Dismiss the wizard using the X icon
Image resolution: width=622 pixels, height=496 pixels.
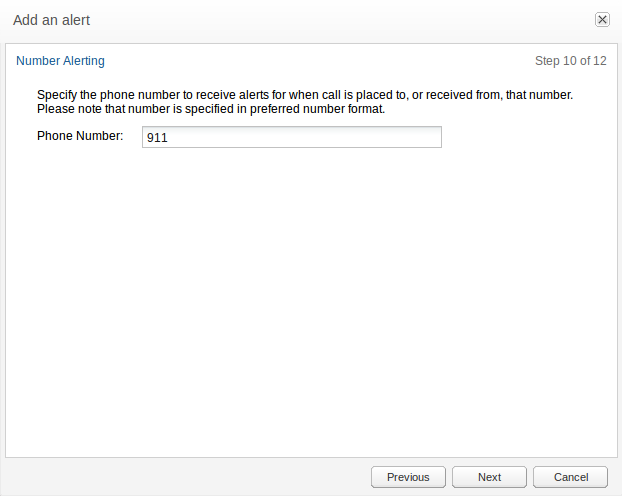(x=602, y=19)
